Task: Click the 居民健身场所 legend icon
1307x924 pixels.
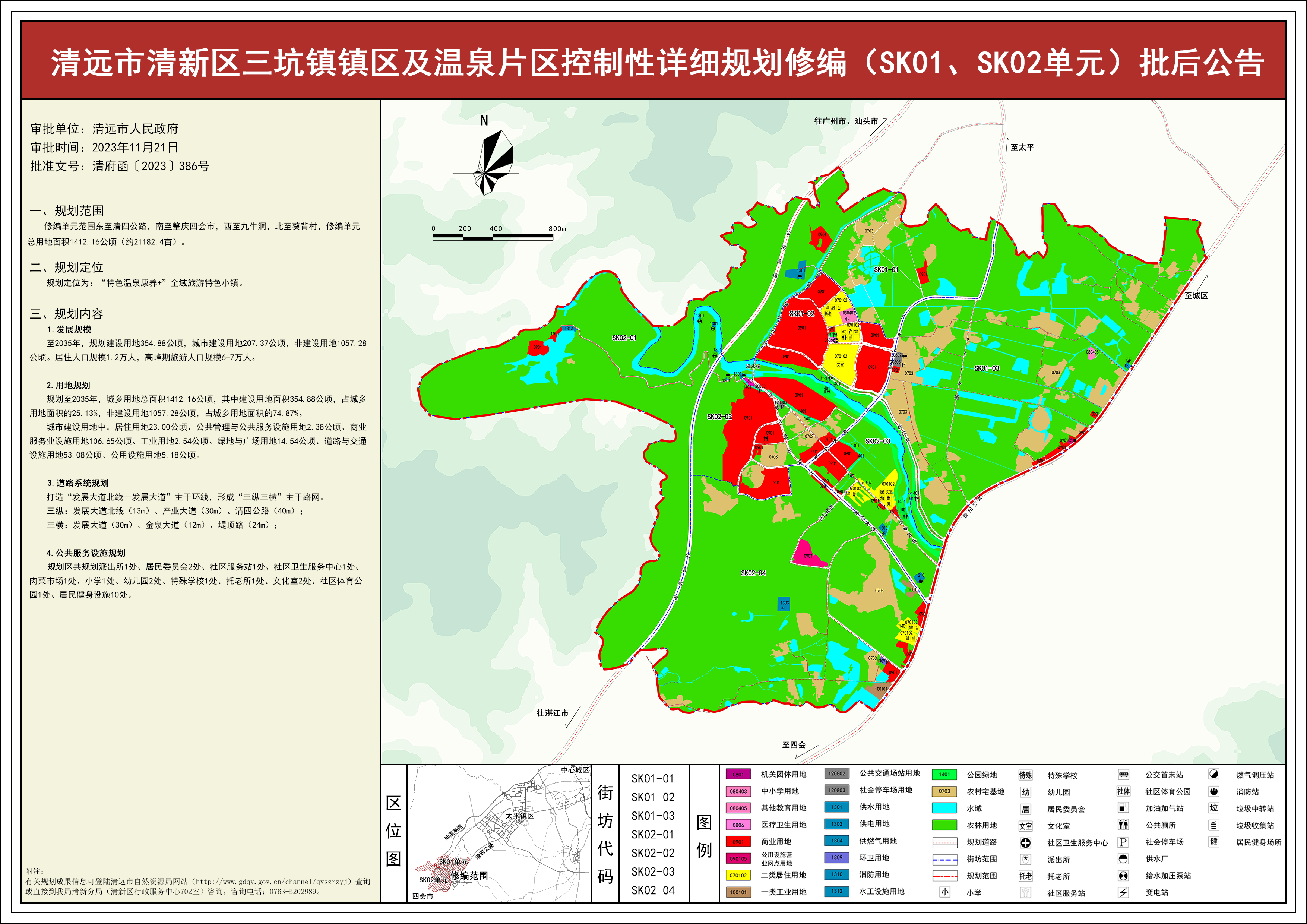Action: coord(1213,841)
